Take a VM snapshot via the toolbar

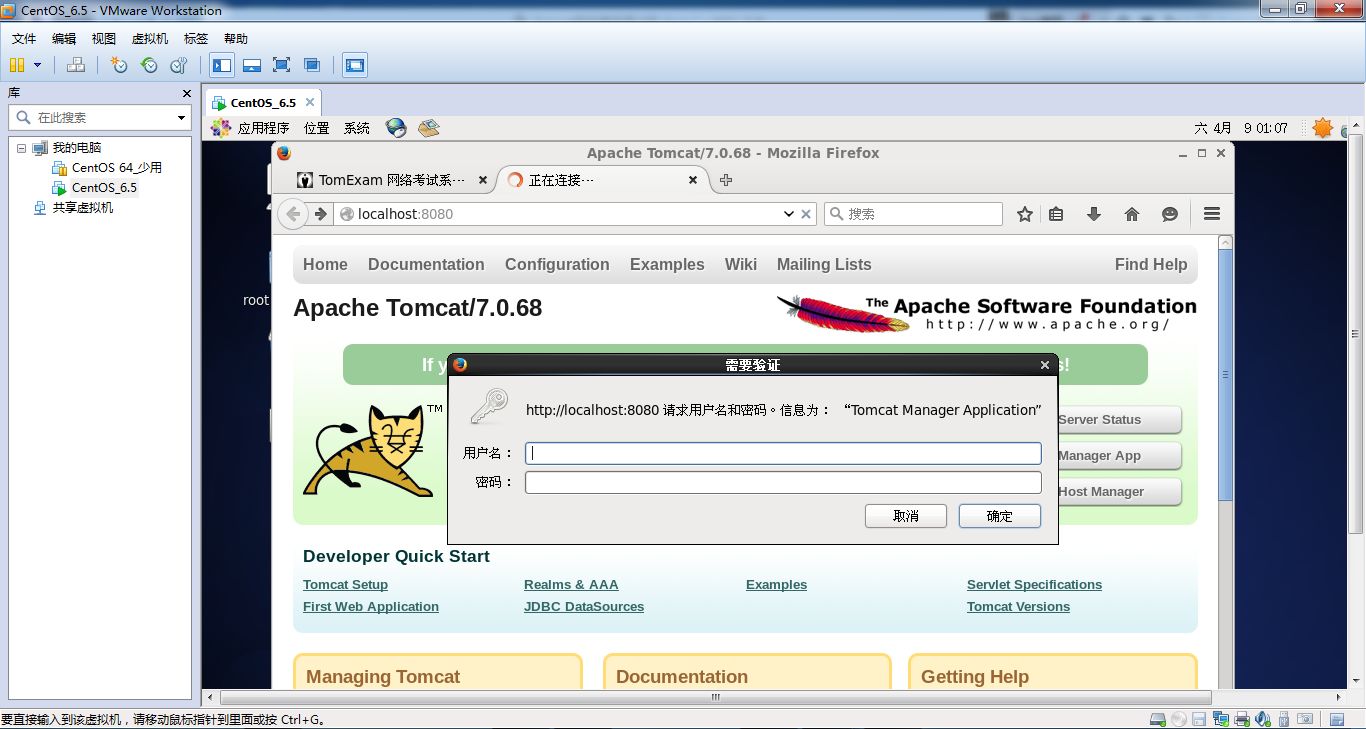(x=119, y=65)
